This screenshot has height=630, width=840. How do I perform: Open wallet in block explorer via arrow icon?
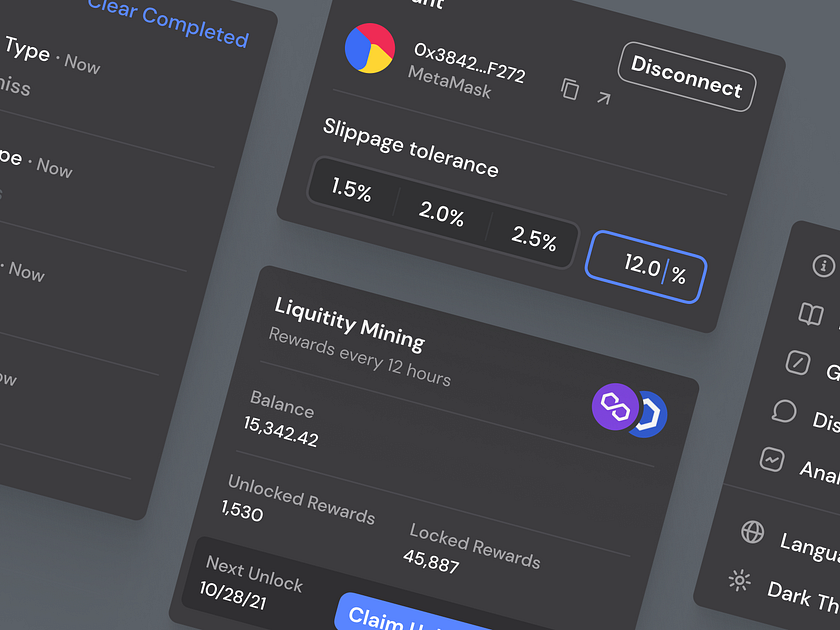click(605, 97)
